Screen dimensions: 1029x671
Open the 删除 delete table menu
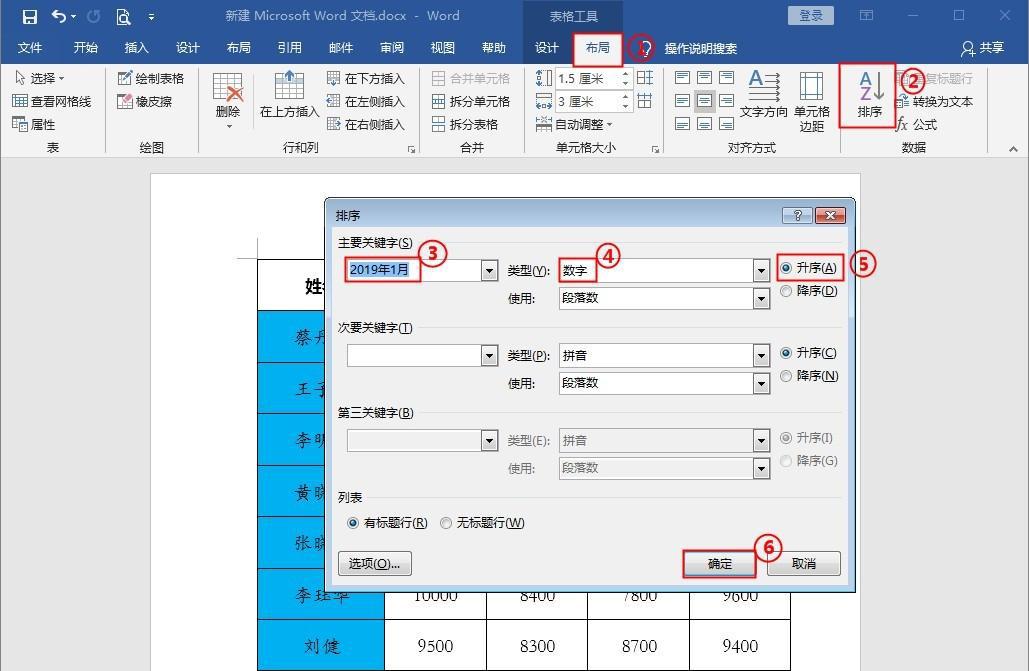coord(228,100)
